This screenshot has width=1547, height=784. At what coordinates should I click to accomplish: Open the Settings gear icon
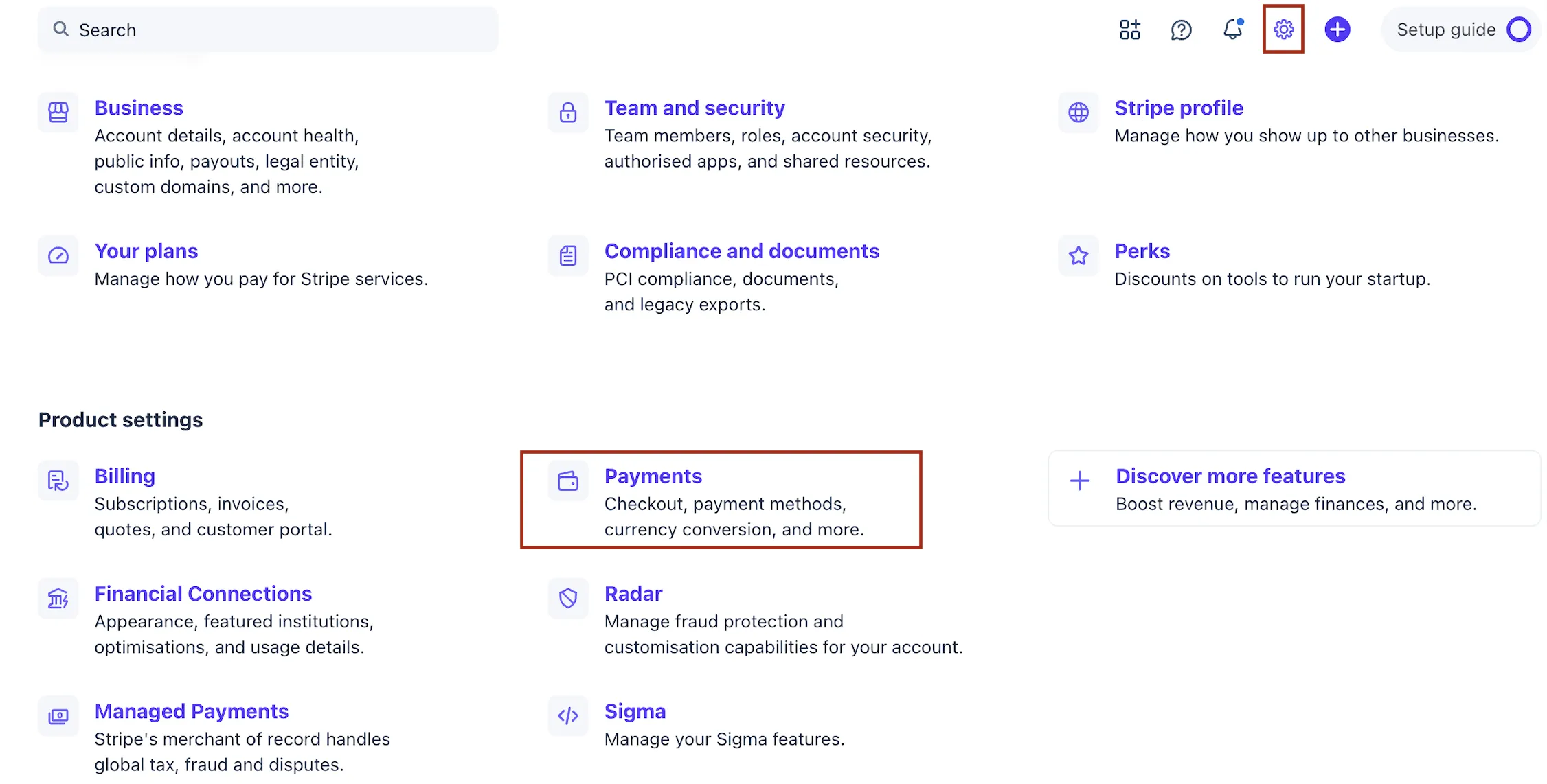1283,30
